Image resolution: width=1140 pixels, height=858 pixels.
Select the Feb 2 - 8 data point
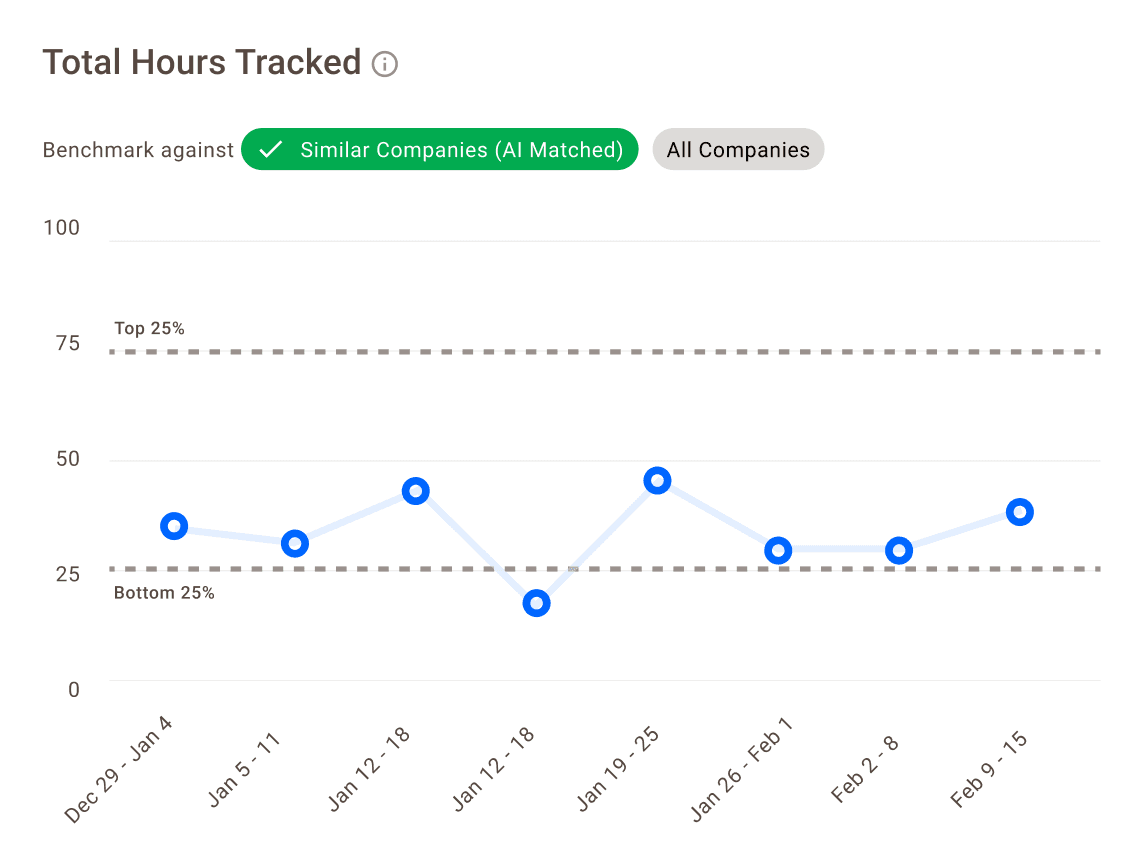(x=899, y=550)
